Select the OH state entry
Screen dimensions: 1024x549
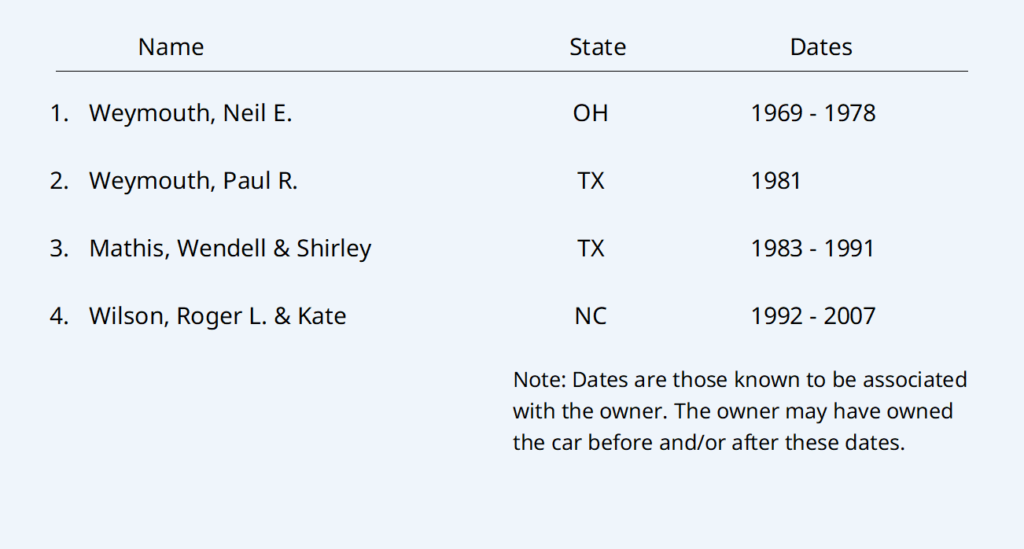pyautogui.click(x=590, y=113)
